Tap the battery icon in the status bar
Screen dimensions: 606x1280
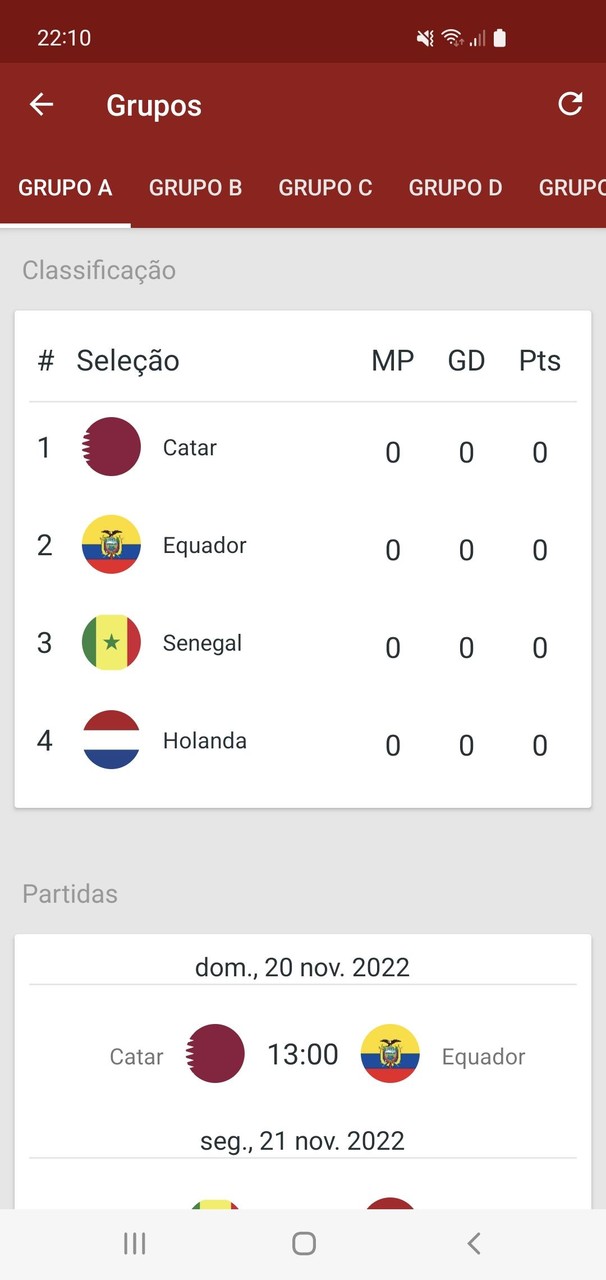pos(497,37)
